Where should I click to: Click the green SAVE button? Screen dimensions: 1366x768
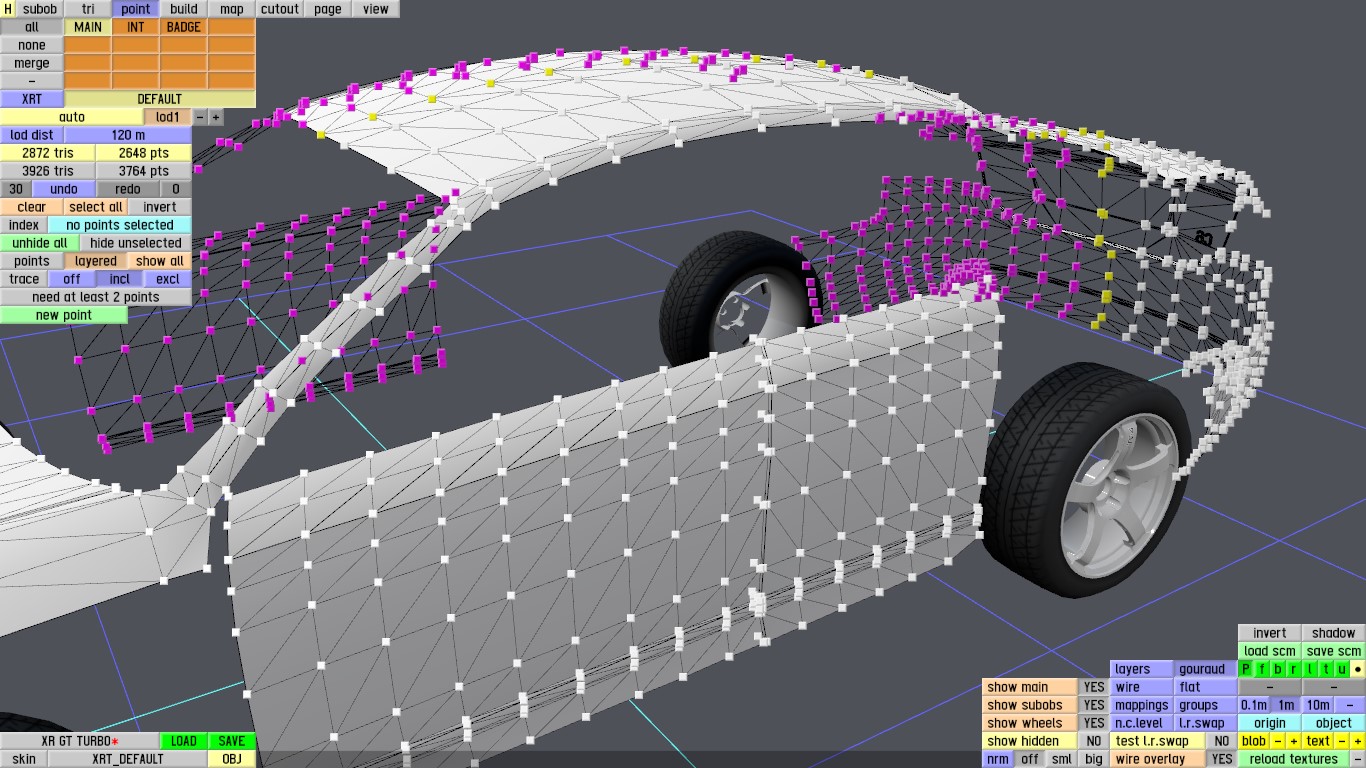232,741
